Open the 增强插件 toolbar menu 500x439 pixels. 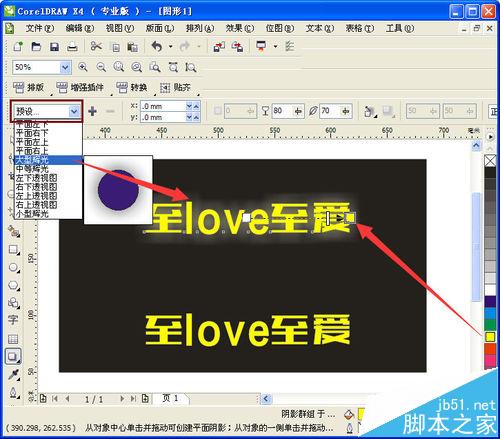coord(80,88)
